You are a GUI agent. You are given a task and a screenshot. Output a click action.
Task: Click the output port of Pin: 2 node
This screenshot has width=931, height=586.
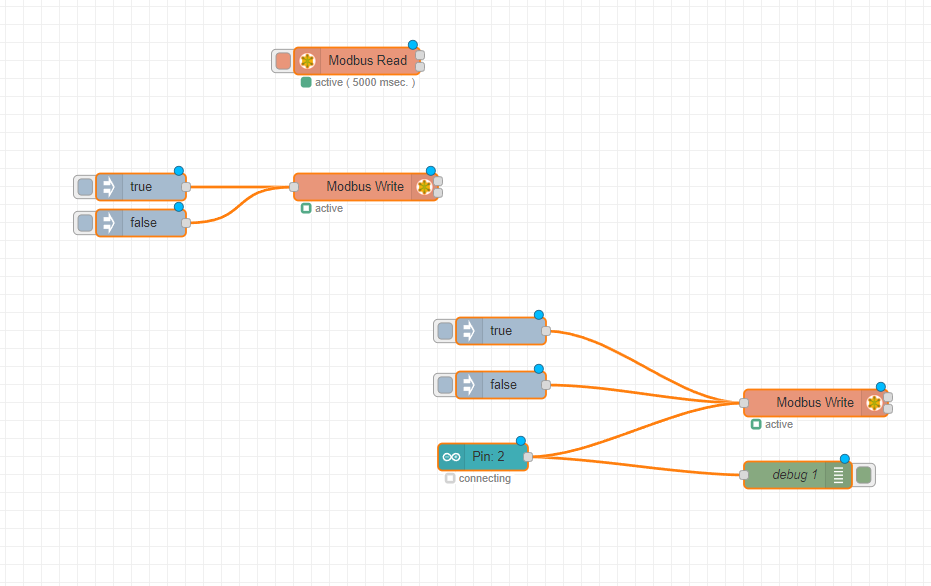tap(528, 457)
